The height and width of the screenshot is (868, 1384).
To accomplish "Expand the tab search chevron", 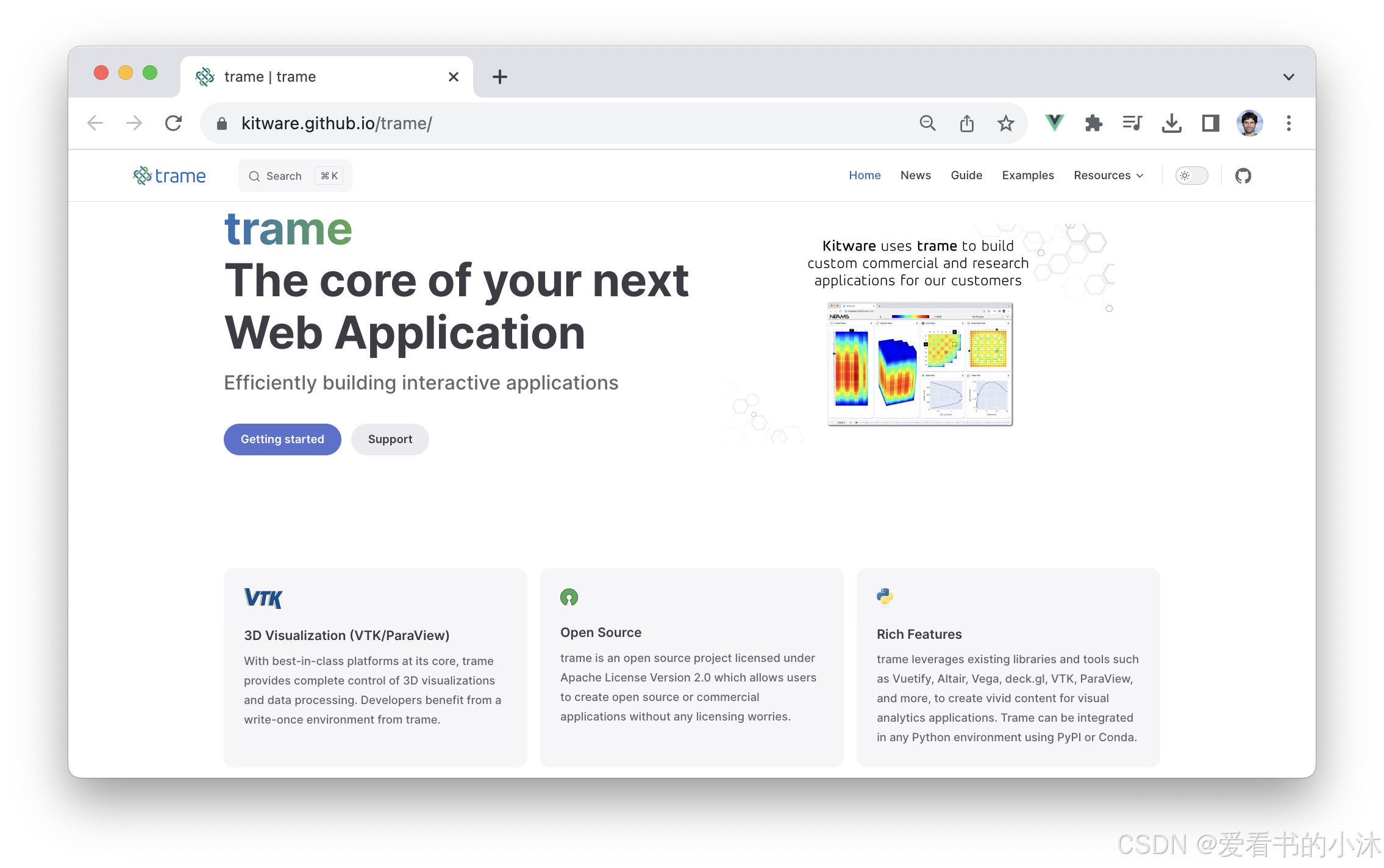I will coord(1288,77).
